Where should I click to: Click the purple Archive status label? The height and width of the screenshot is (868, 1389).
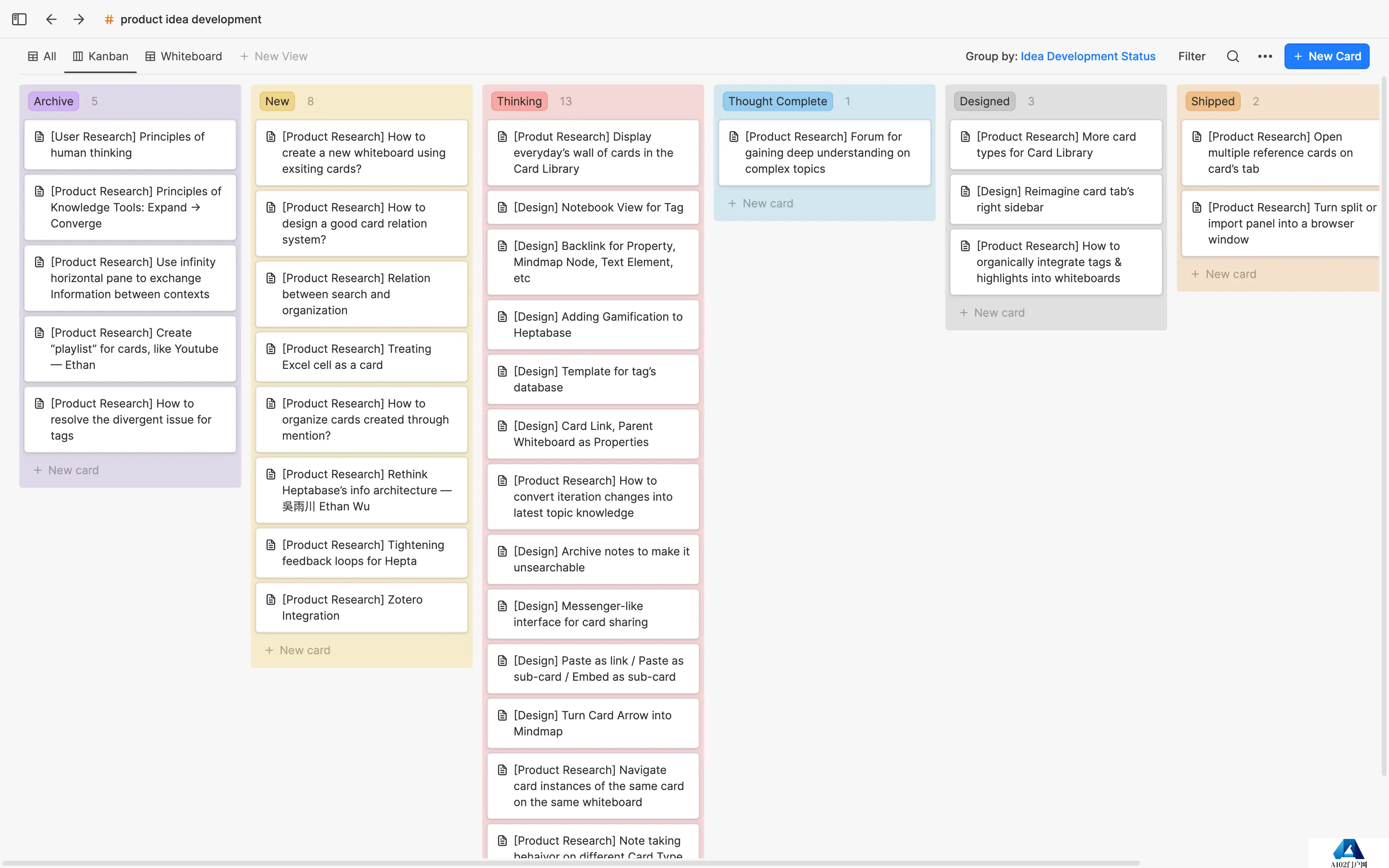click(53, 101)
